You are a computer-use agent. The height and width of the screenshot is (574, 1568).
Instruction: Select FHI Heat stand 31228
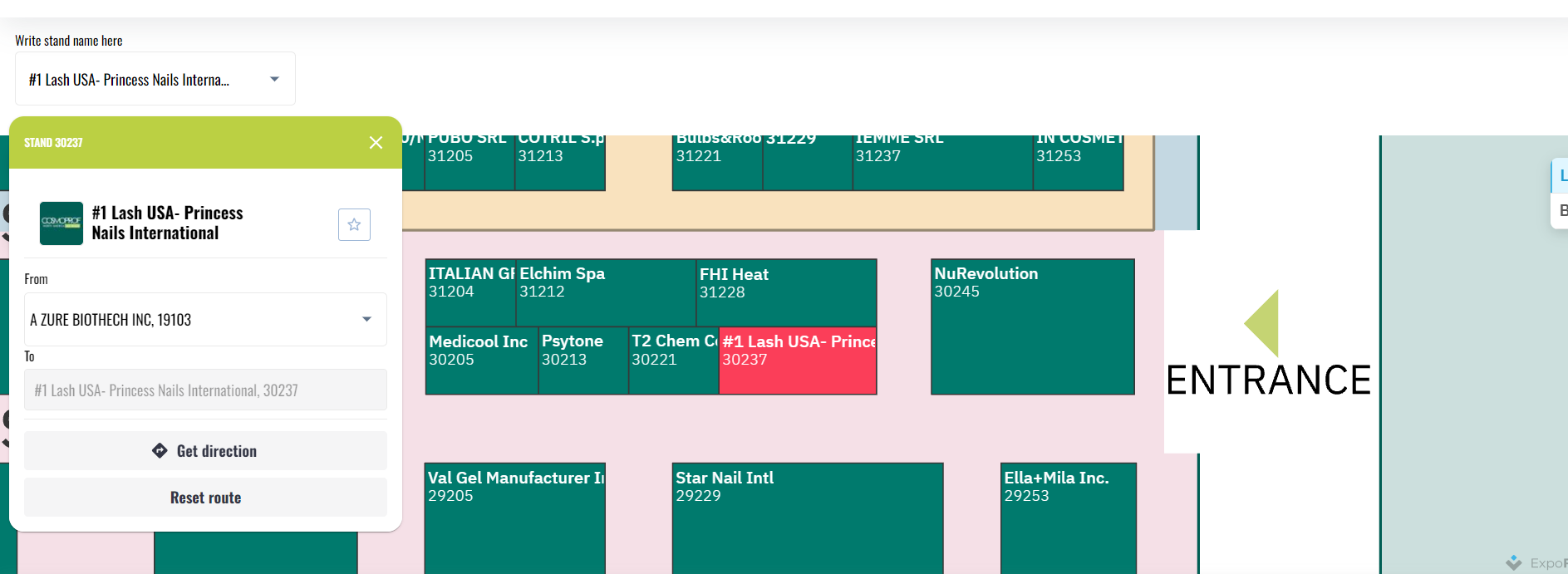click(x=785, y=292)
